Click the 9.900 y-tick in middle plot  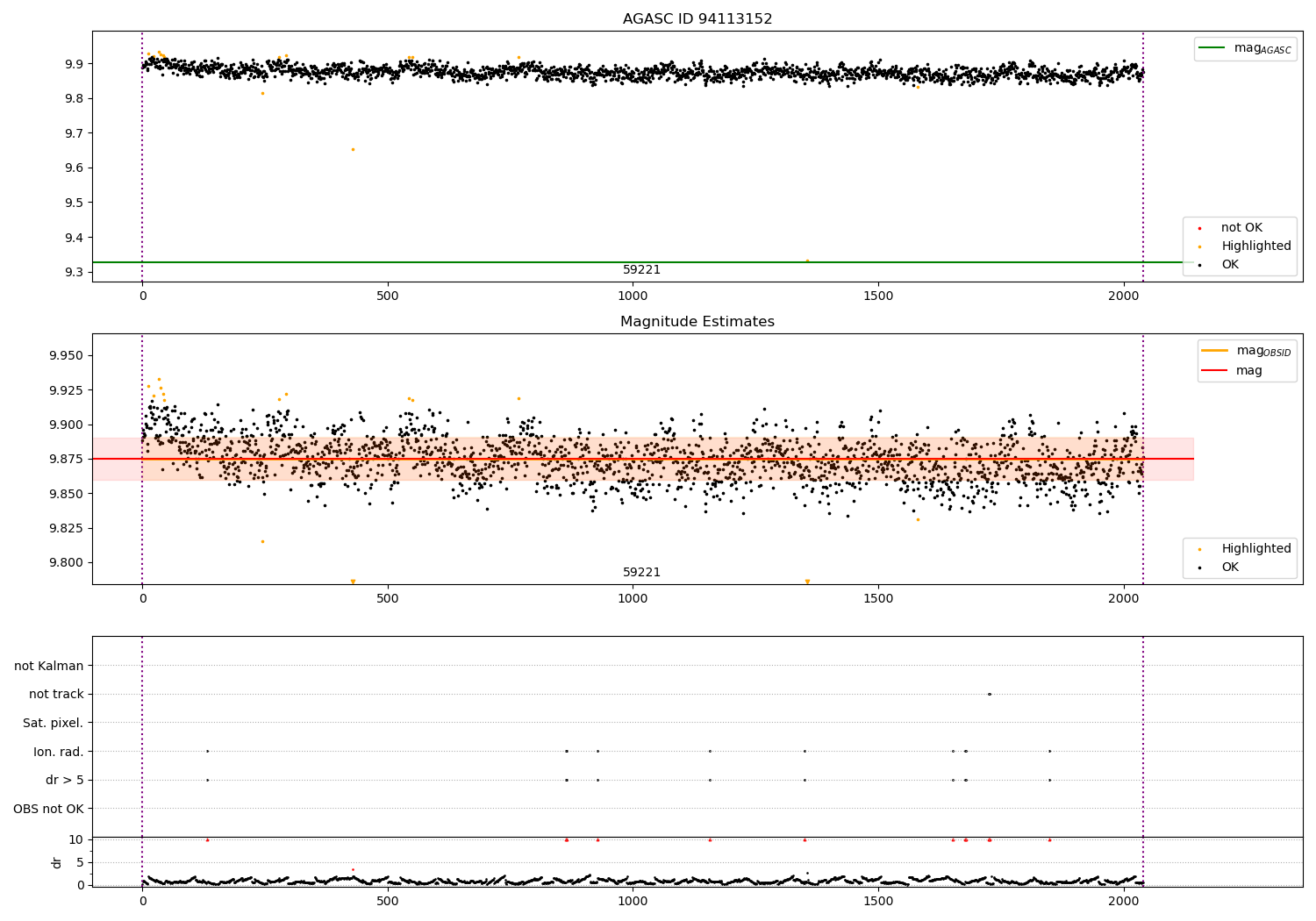pyautogui.click(x=67, y=425)
